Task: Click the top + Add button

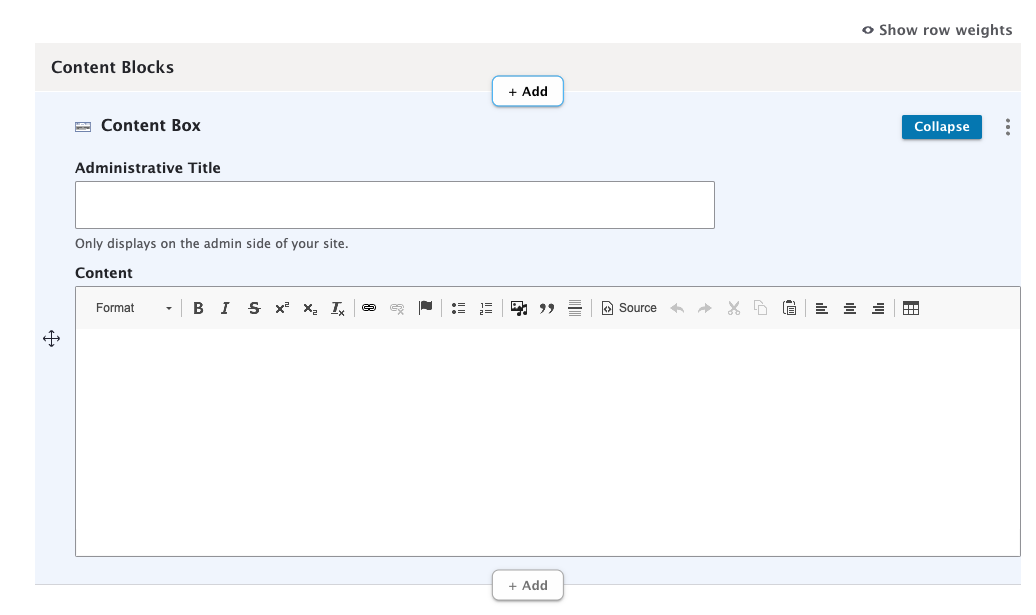Action: click(x=527, y=91)
